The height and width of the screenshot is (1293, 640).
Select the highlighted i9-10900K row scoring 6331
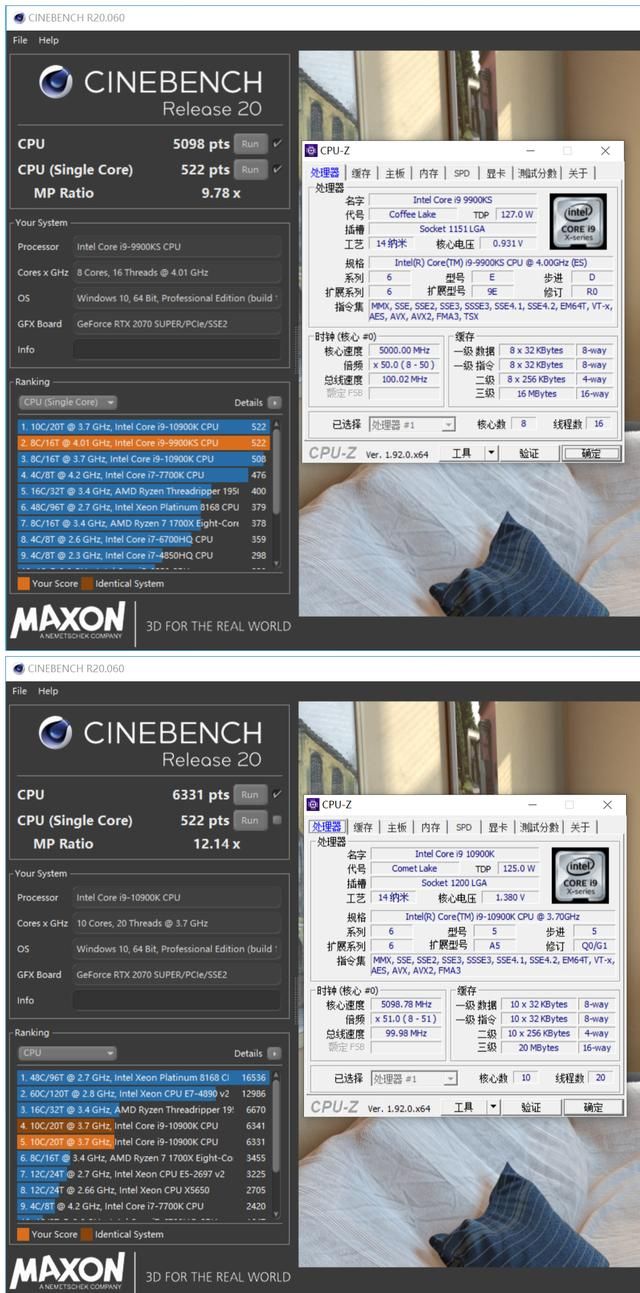coord(144,1142)
